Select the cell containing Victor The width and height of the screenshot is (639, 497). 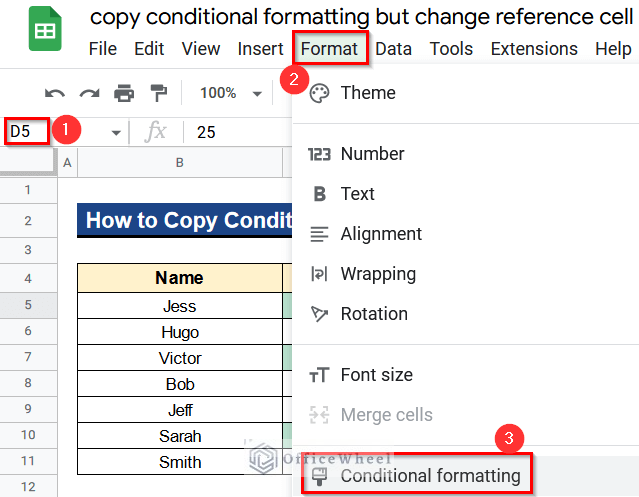point(180,358)
